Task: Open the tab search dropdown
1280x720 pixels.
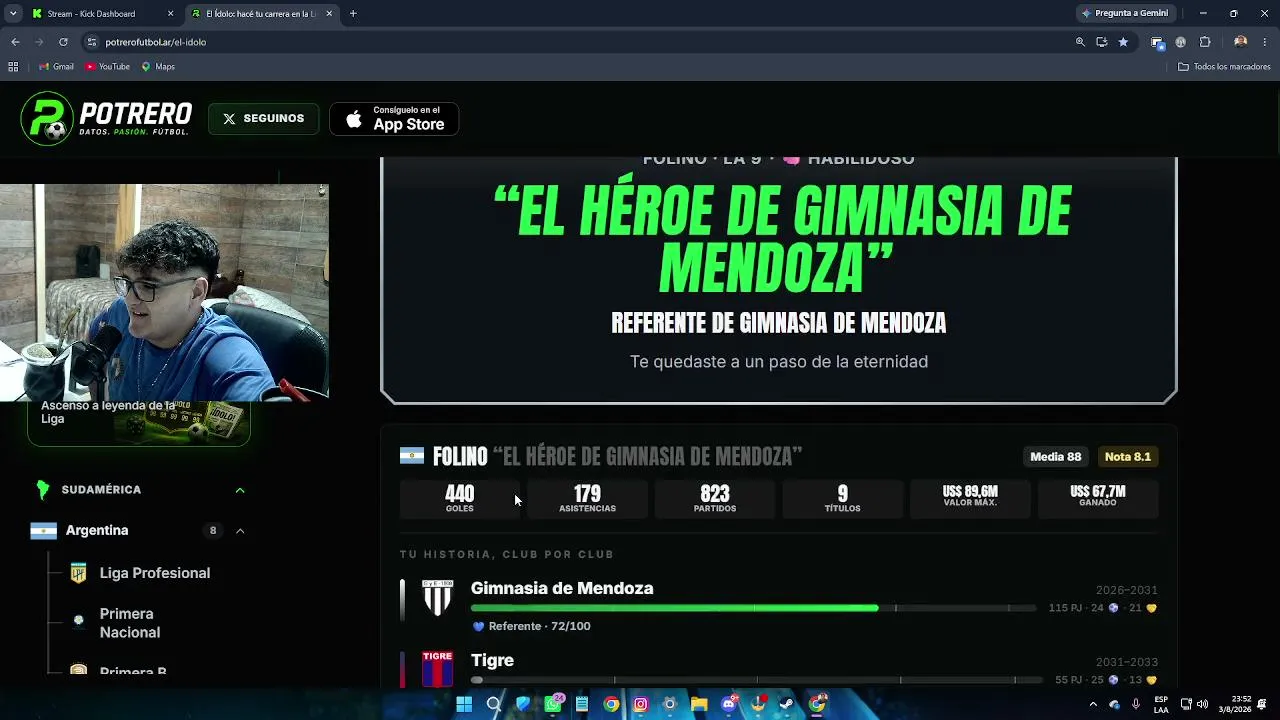Action: (12, 14)
